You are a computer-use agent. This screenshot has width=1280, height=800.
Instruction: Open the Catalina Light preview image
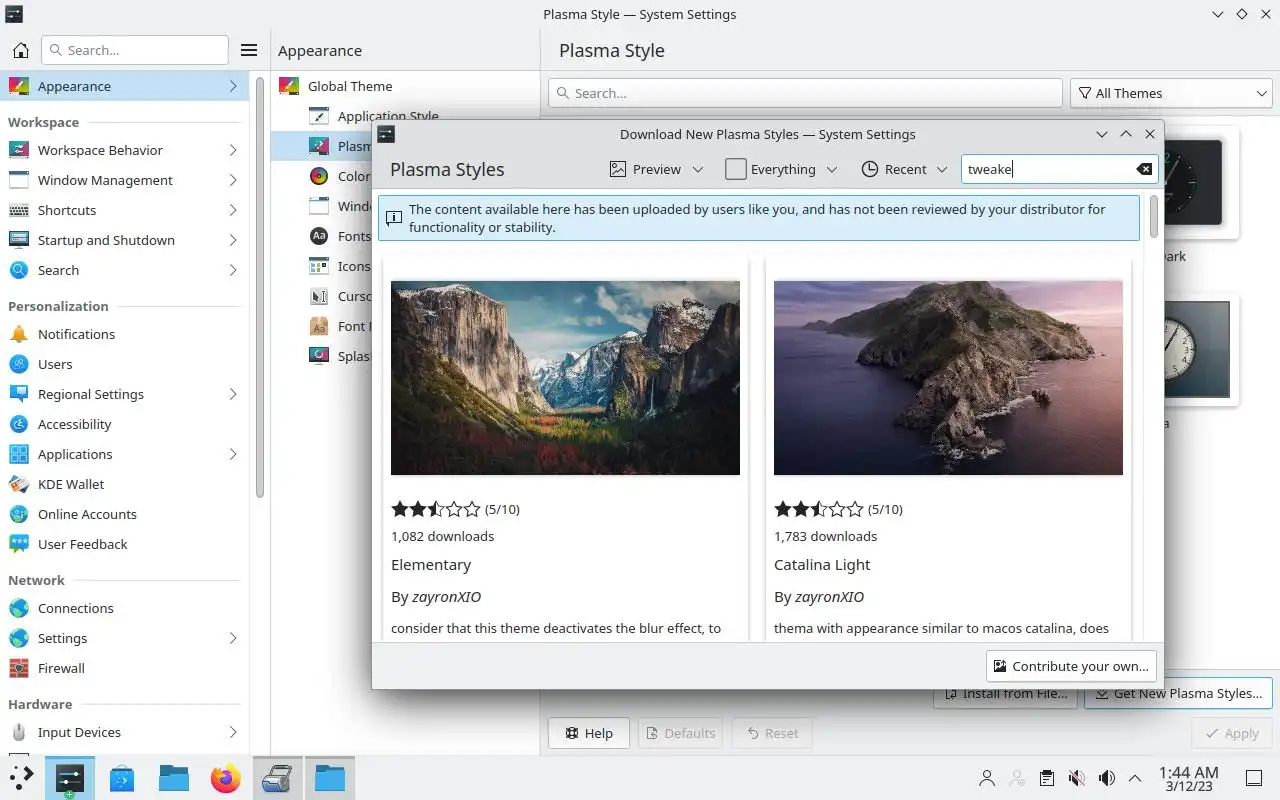(x=948, y=377)
